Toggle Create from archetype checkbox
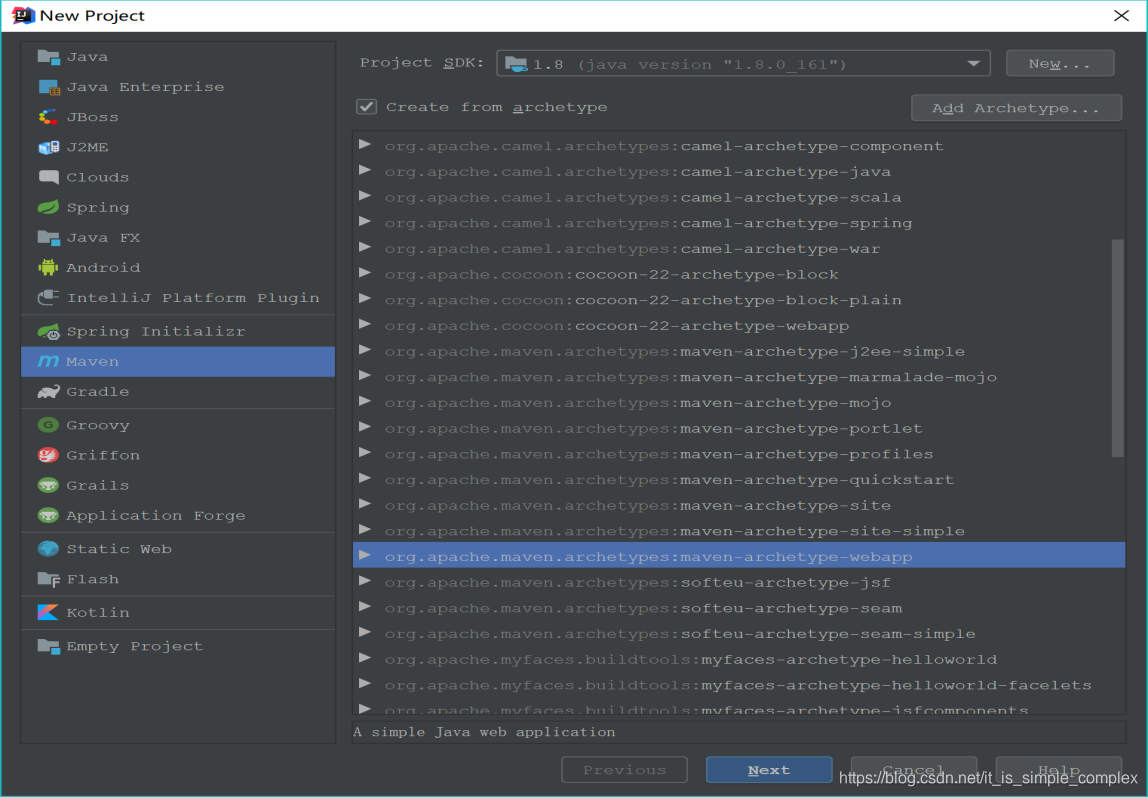The width and height of the screenshot is (1148, 797). (366, 107)
